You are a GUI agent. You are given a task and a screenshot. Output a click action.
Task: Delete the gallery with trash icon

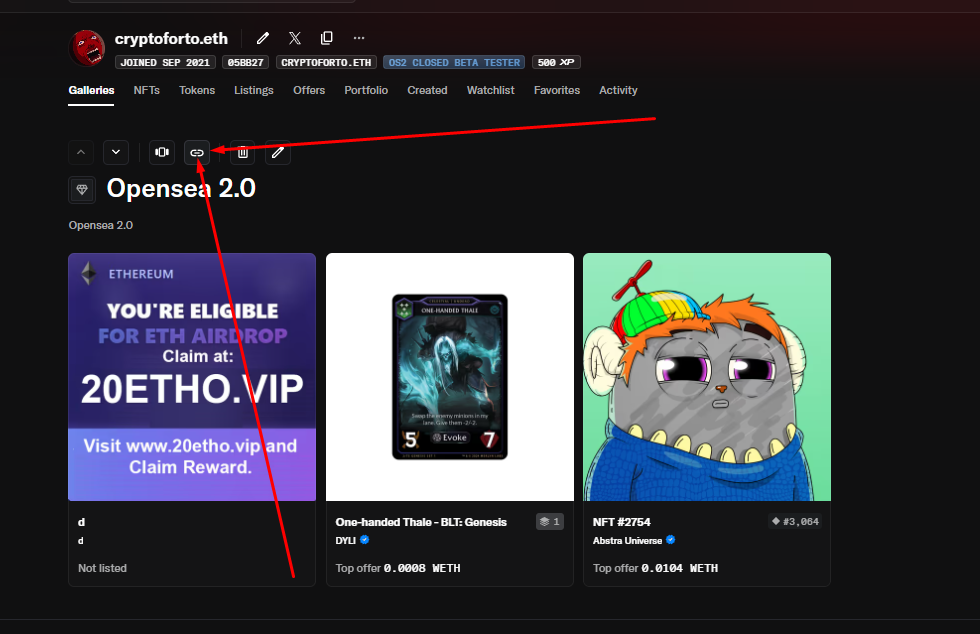click(x=242, y=152)
